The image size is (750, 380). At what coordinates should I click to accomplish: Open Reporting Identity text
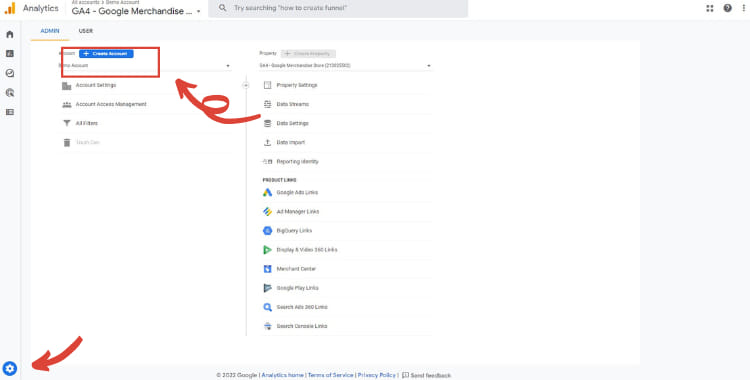click(x=298, y=162)
